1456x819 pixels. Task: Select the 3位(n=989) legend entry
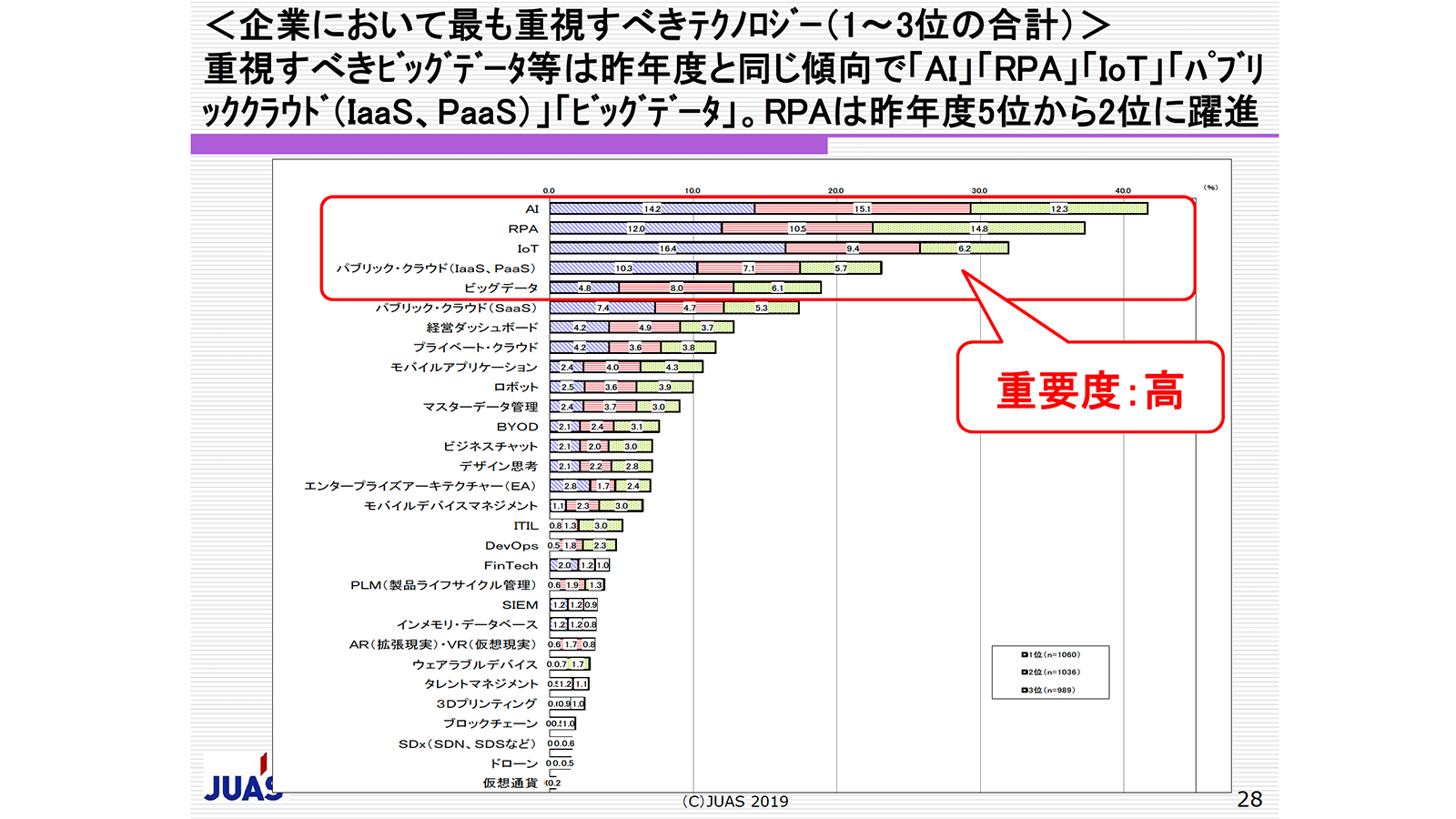point(1048,690)
